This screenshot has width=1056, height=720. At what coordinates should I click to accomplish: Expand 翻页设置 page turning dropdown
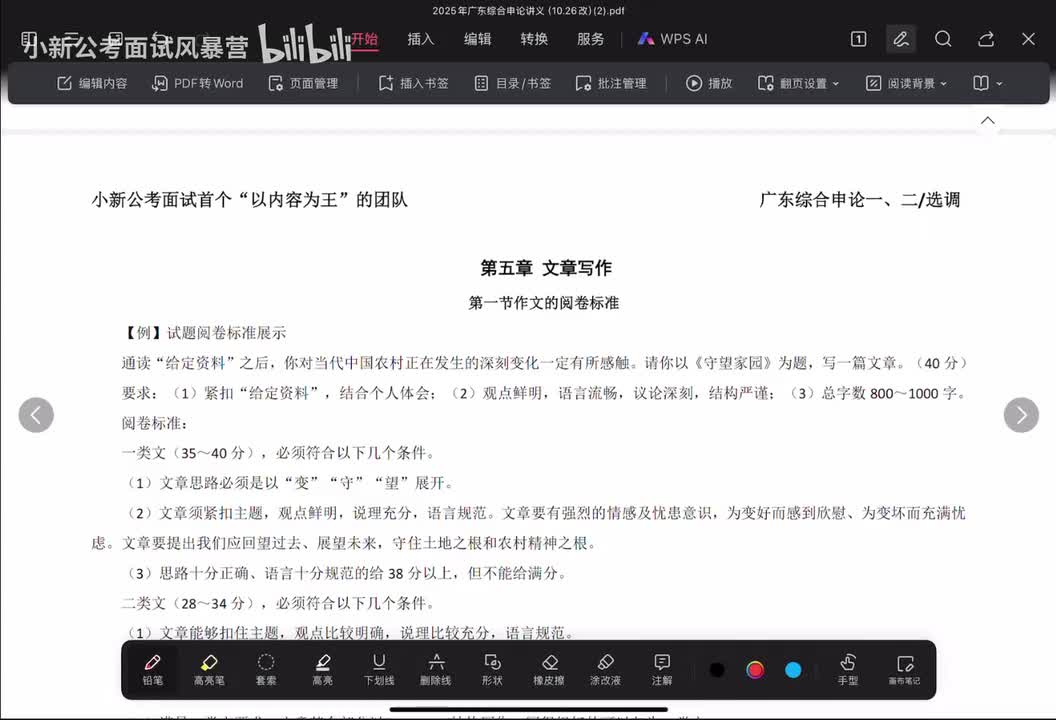(798, 84)
